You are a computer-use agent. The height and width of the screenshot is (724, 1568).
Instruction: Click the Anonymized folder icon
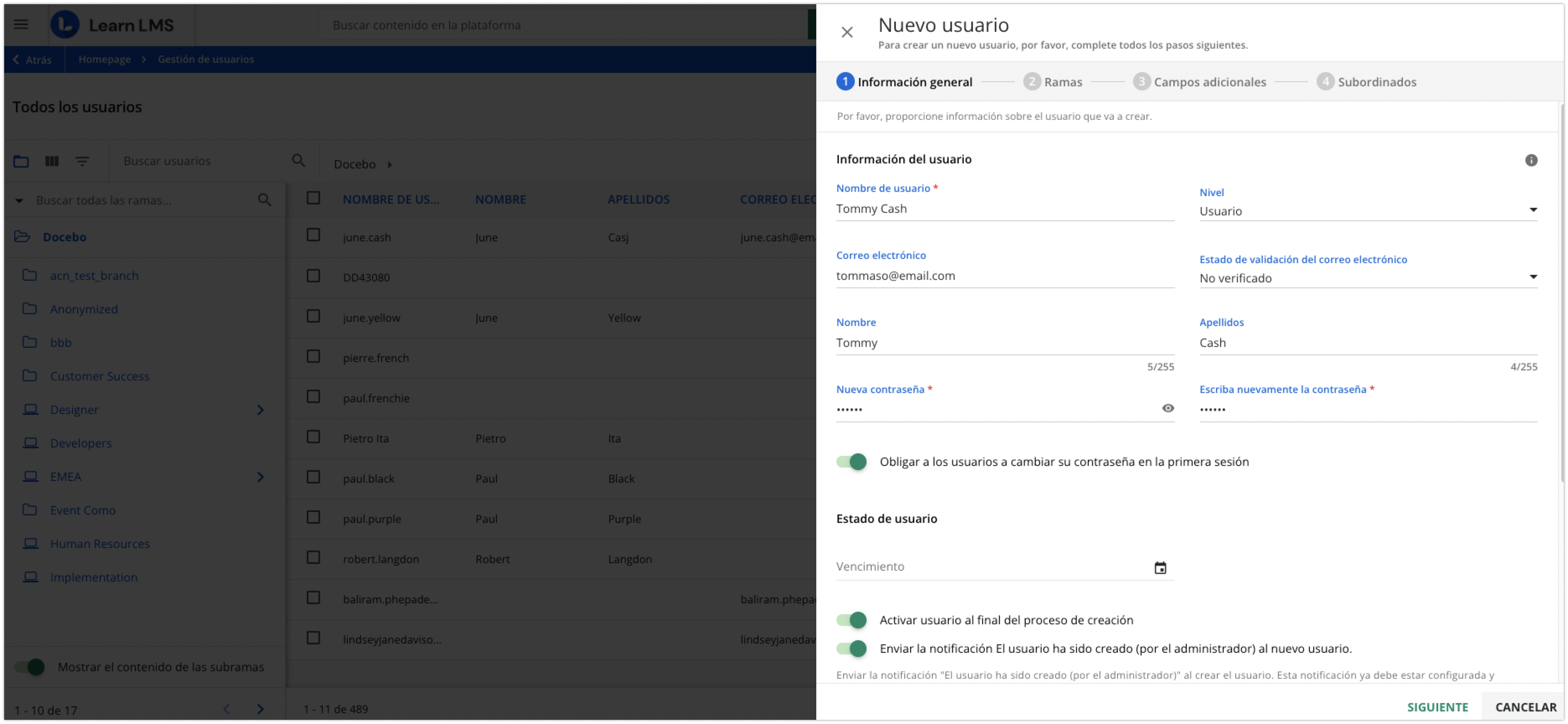30,309
